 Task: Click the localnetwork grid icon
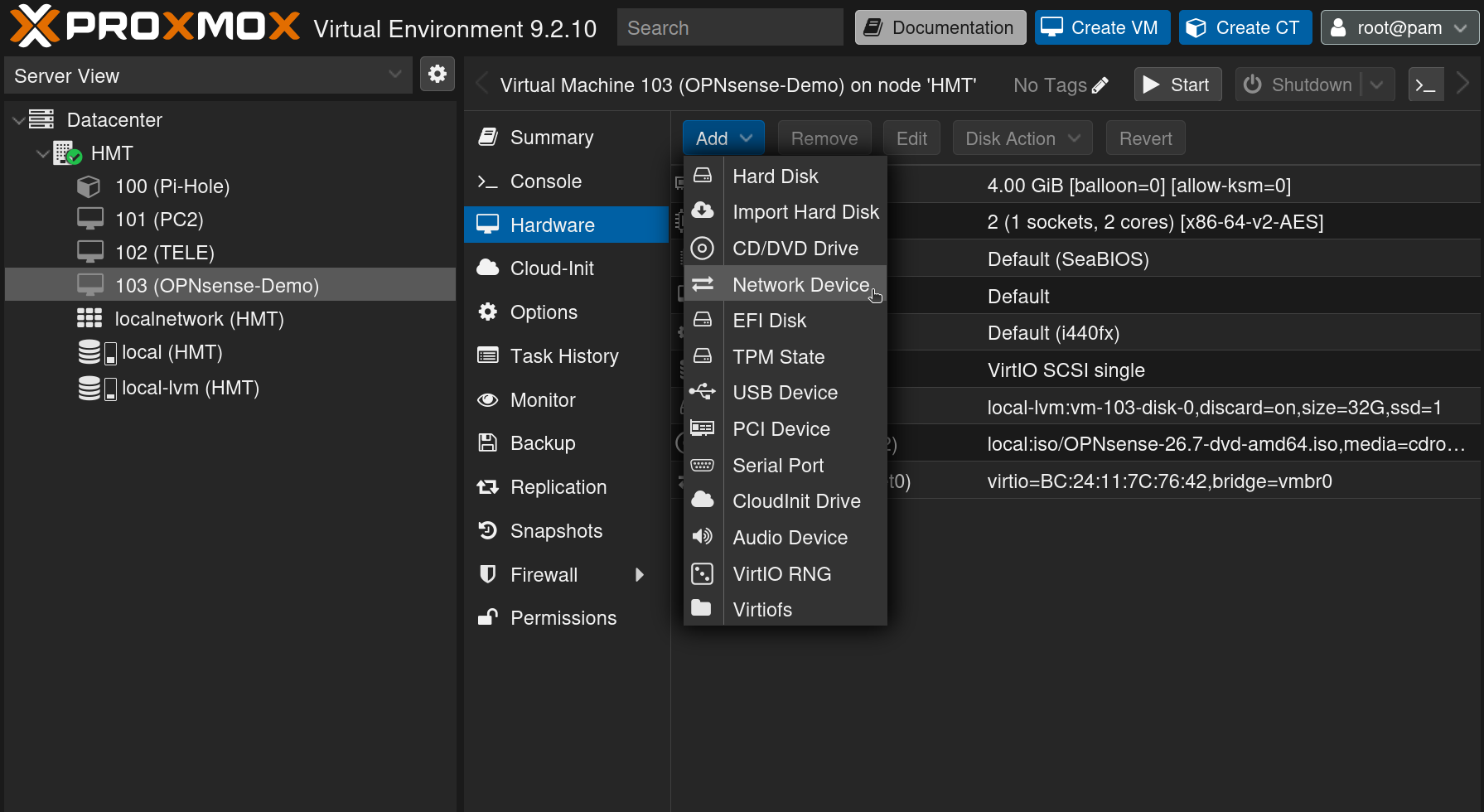(x=89, y=318)
